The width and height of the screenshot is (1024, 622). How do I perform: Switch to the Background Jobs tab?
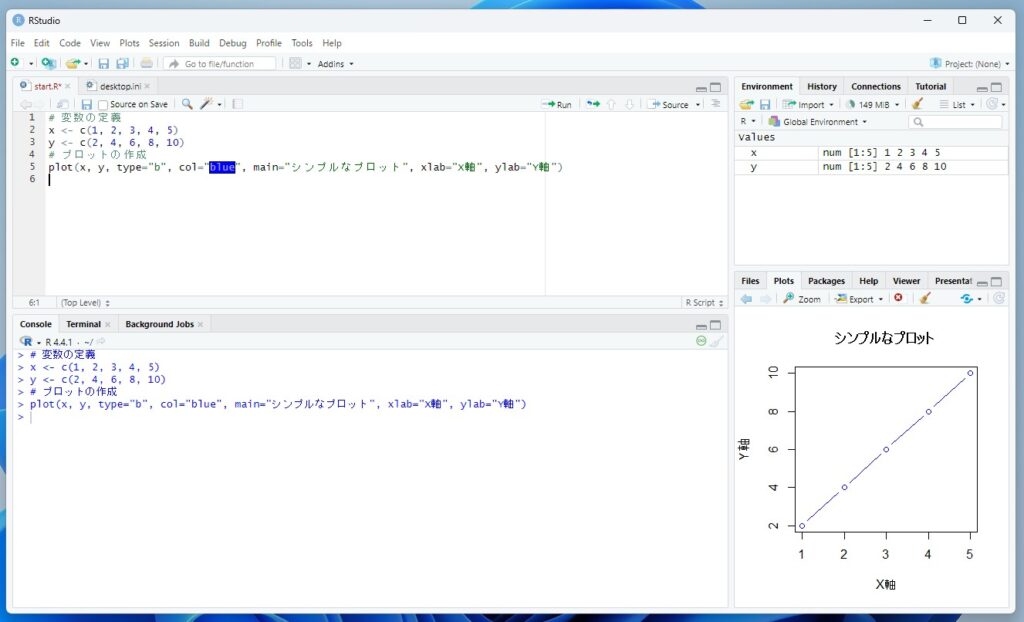point(159,324)
